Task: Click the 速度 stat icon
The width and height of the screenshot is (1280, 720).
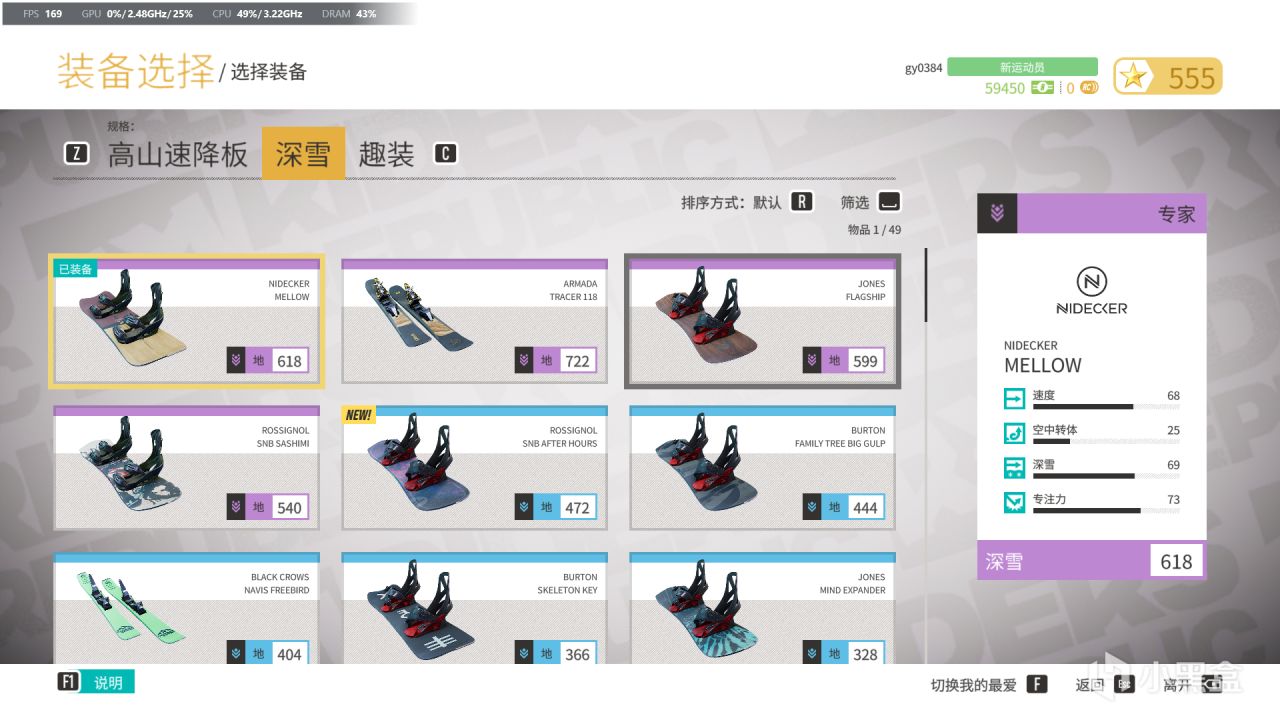Action: pyautogui.click(x=1015, y=399)
